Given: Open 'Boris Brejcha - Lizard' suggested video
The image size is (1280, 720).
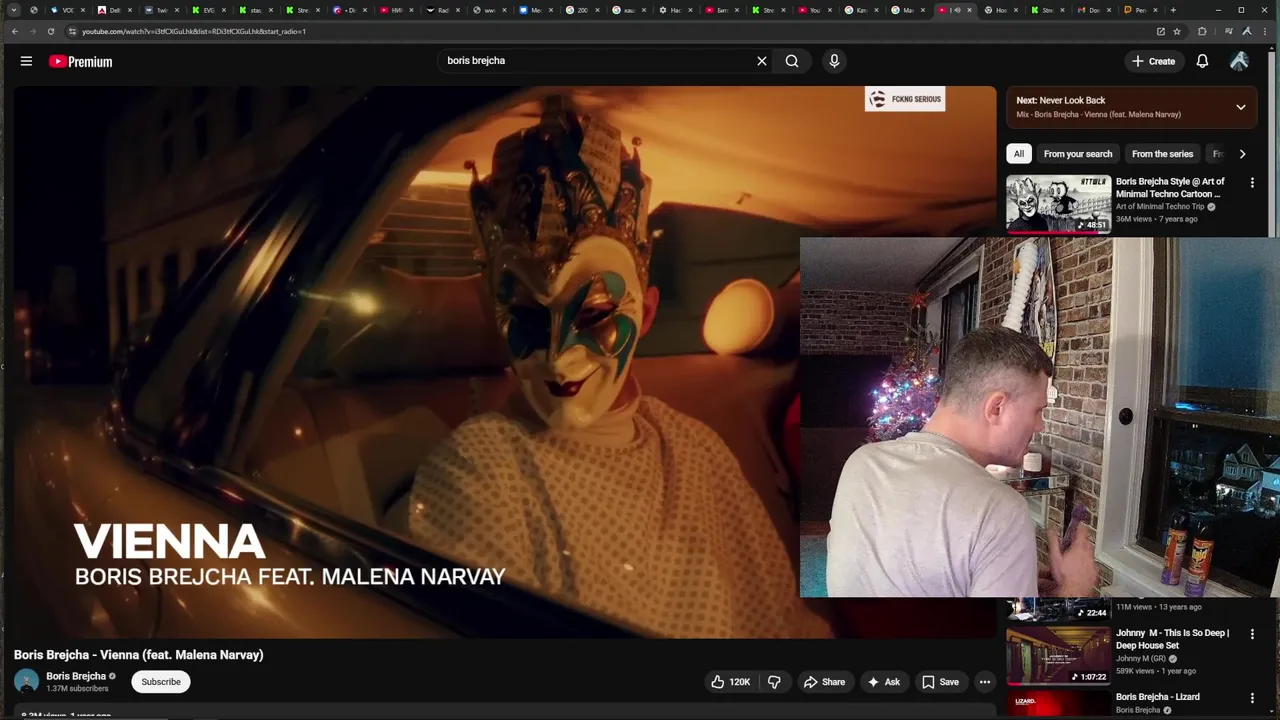Looking at the screenshot, I should (x=1158, y=697).
